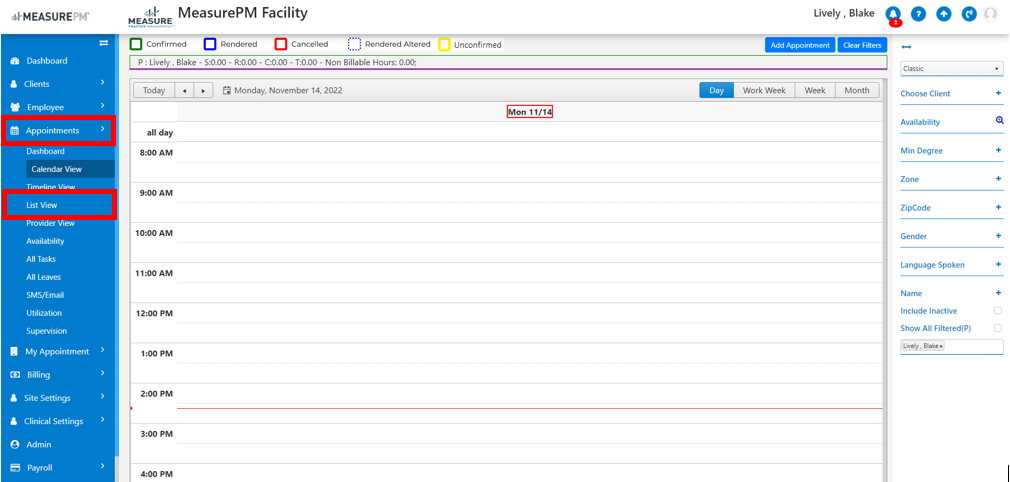Click the Clinical Settings person icon
Viewport: 1010px width, 482px height.
14,421
